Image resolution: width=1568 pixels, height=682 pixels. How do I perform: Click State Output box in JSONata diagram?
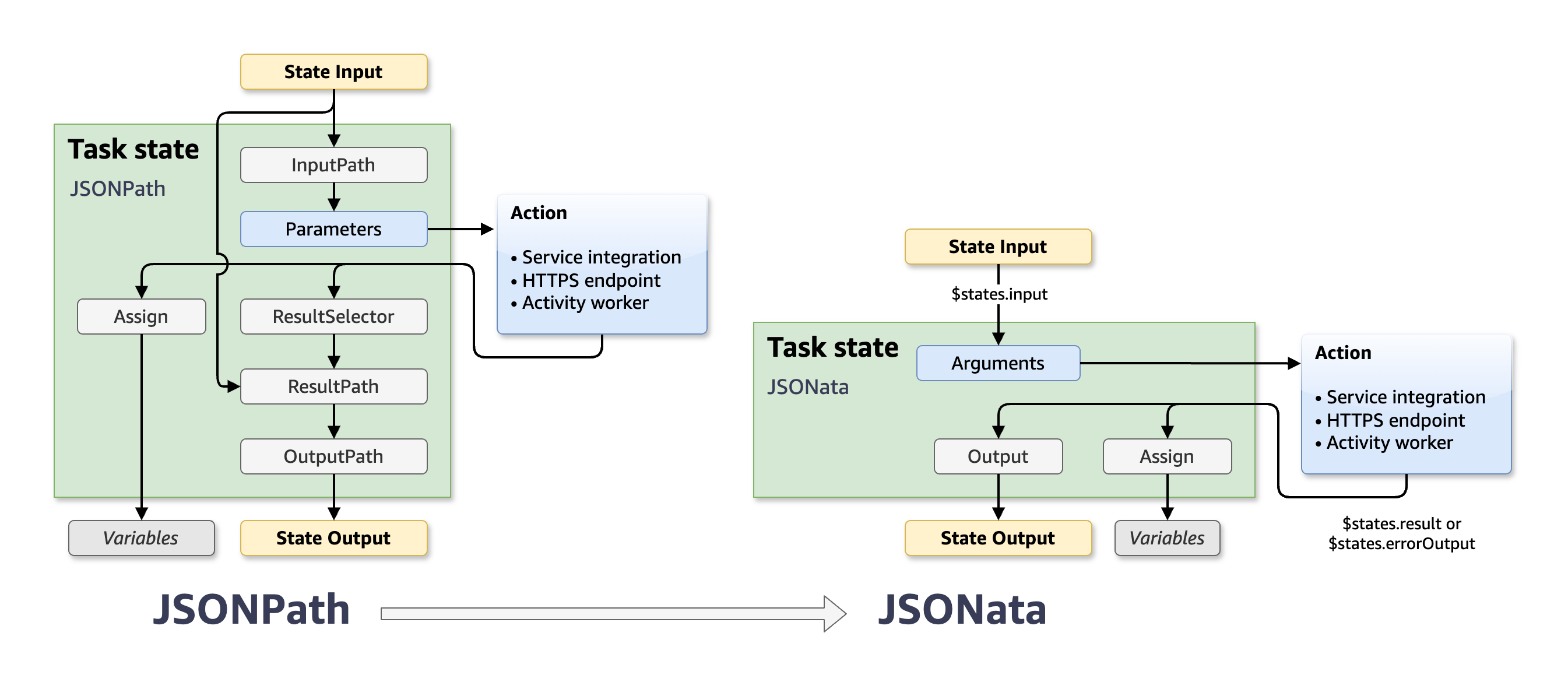[999, 538]
